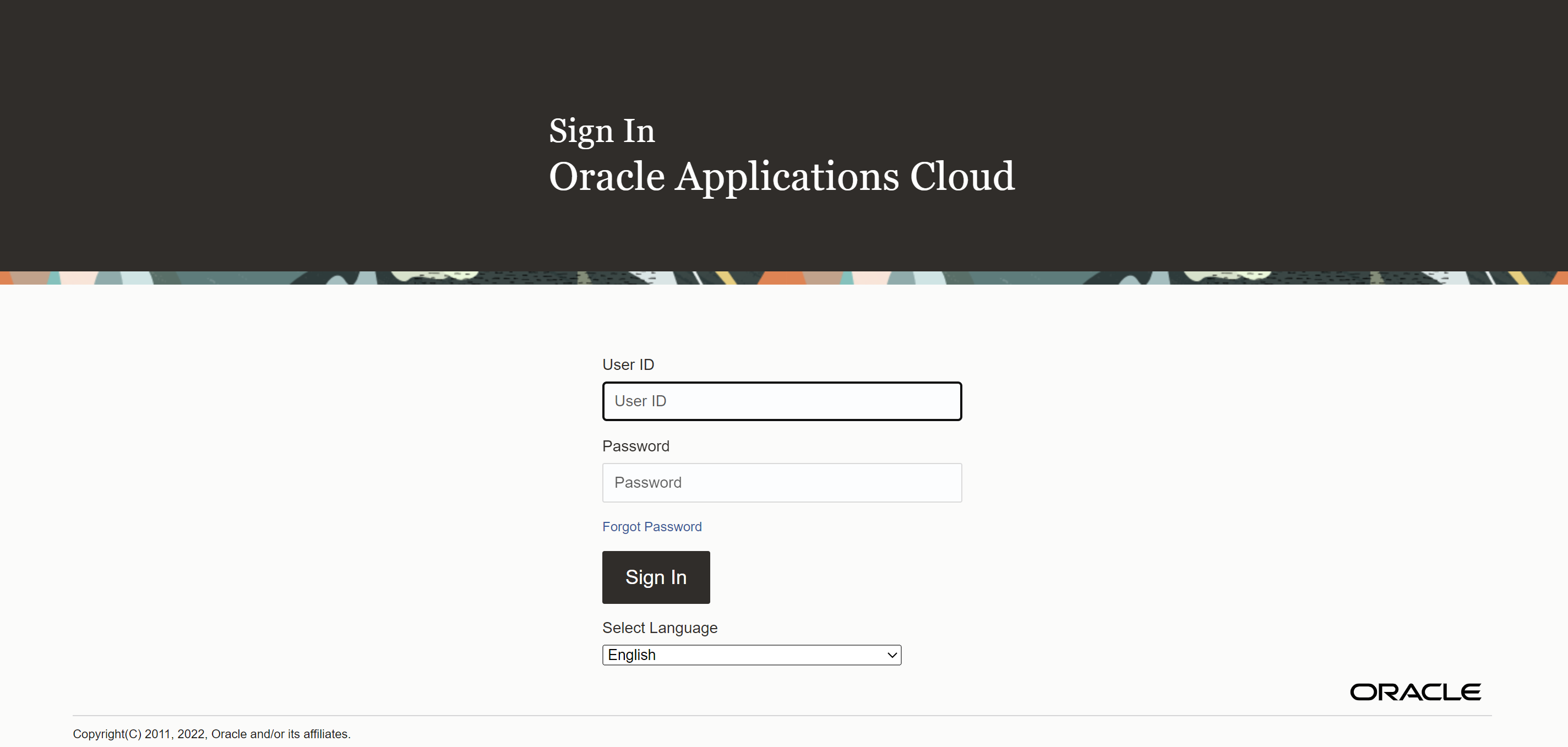The width and height of the screenshot is (1568, 747).
Task: Click the colorful decorative banner strip
Action: tap(784, 278)
